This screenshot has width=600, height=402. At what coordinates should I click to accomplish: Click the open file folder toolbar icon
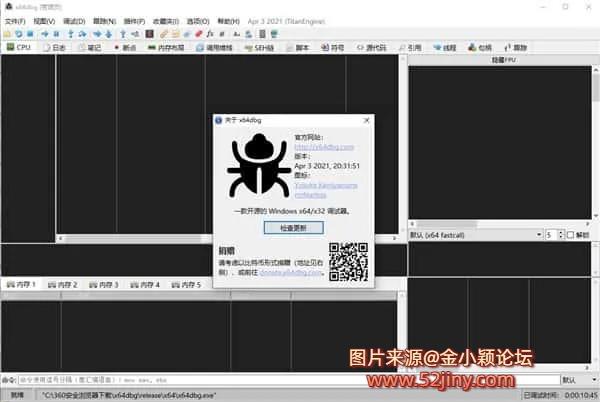[7, 34]
